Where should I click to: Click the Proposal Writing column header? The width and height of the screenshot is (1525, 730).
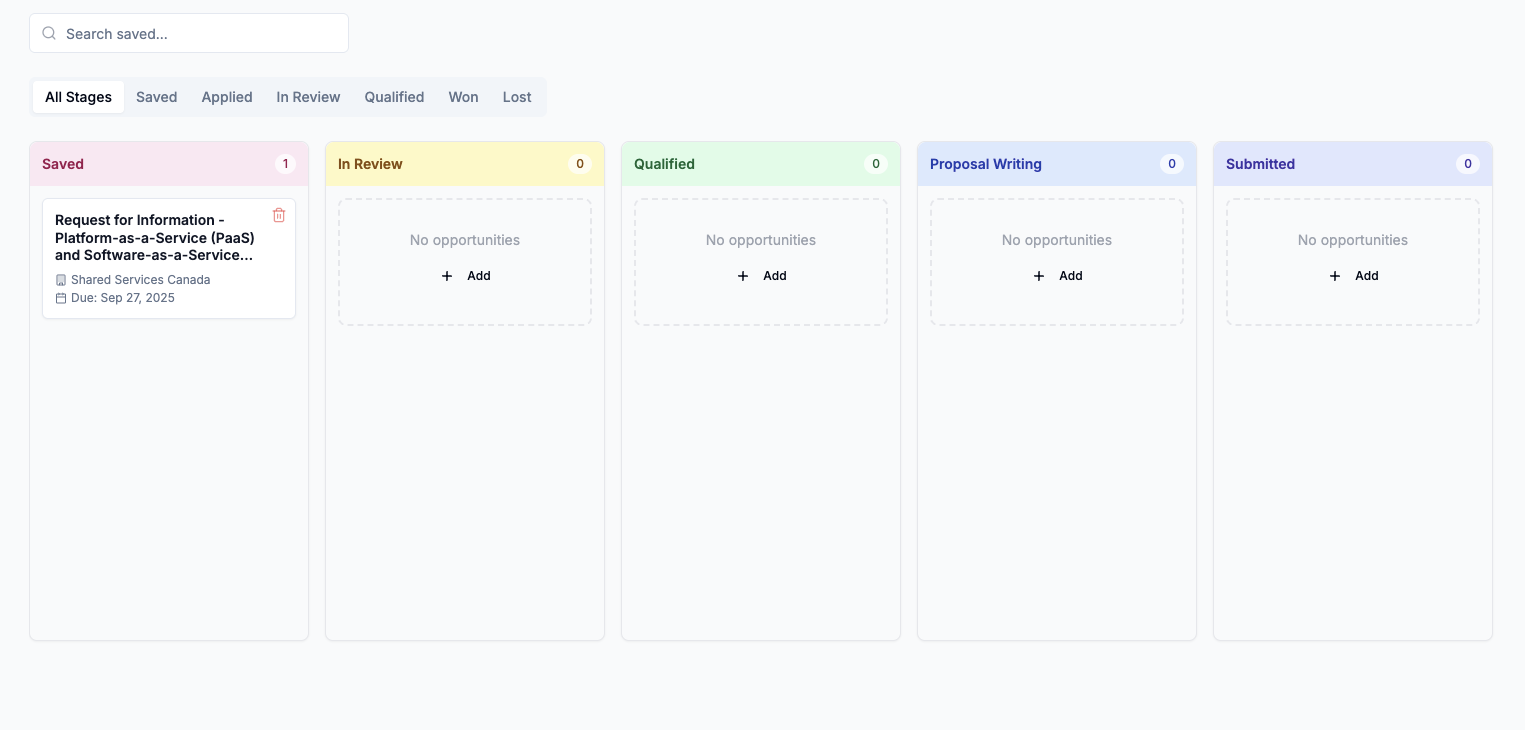tap(986, 164)
